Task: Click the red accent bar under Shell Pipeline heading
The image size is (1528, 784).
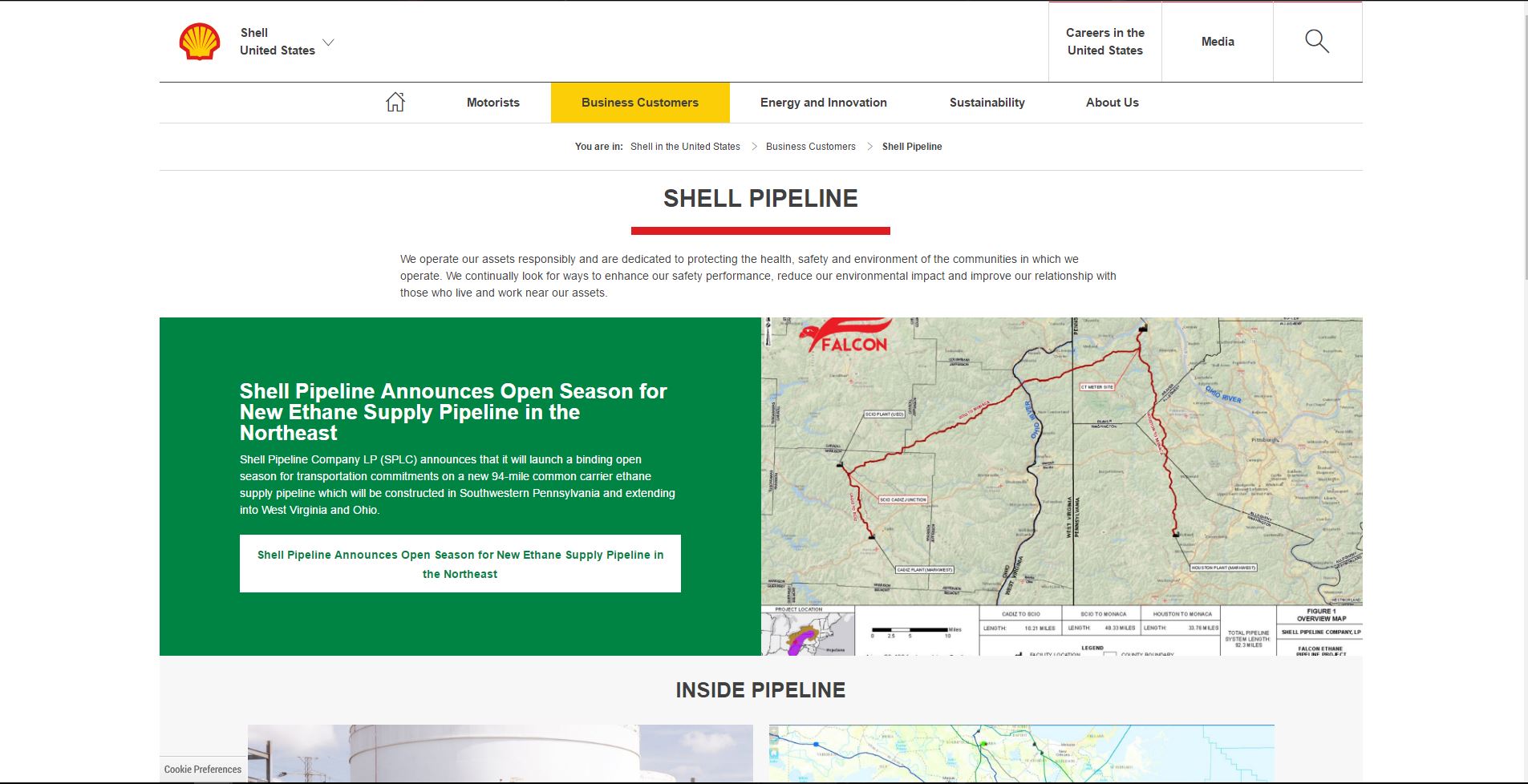Action: [x=760, y=231]
